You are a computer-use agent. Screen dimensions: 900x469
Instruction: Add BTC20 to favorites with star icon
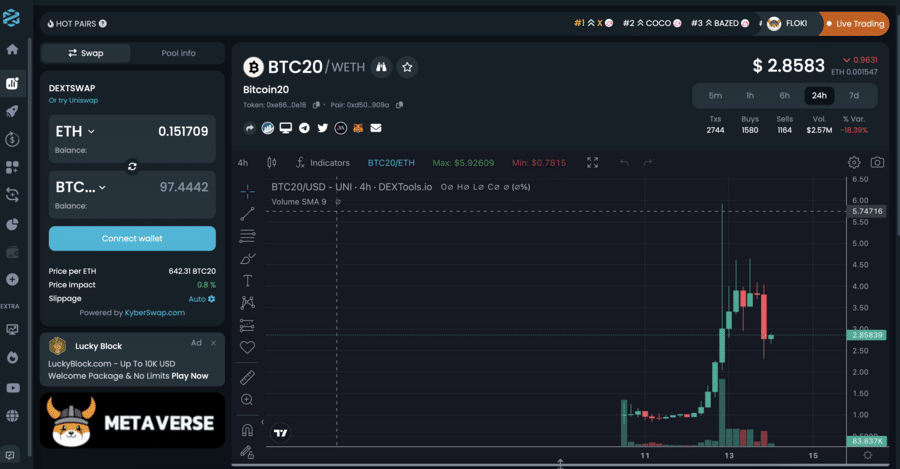click(x=407, y=67)
